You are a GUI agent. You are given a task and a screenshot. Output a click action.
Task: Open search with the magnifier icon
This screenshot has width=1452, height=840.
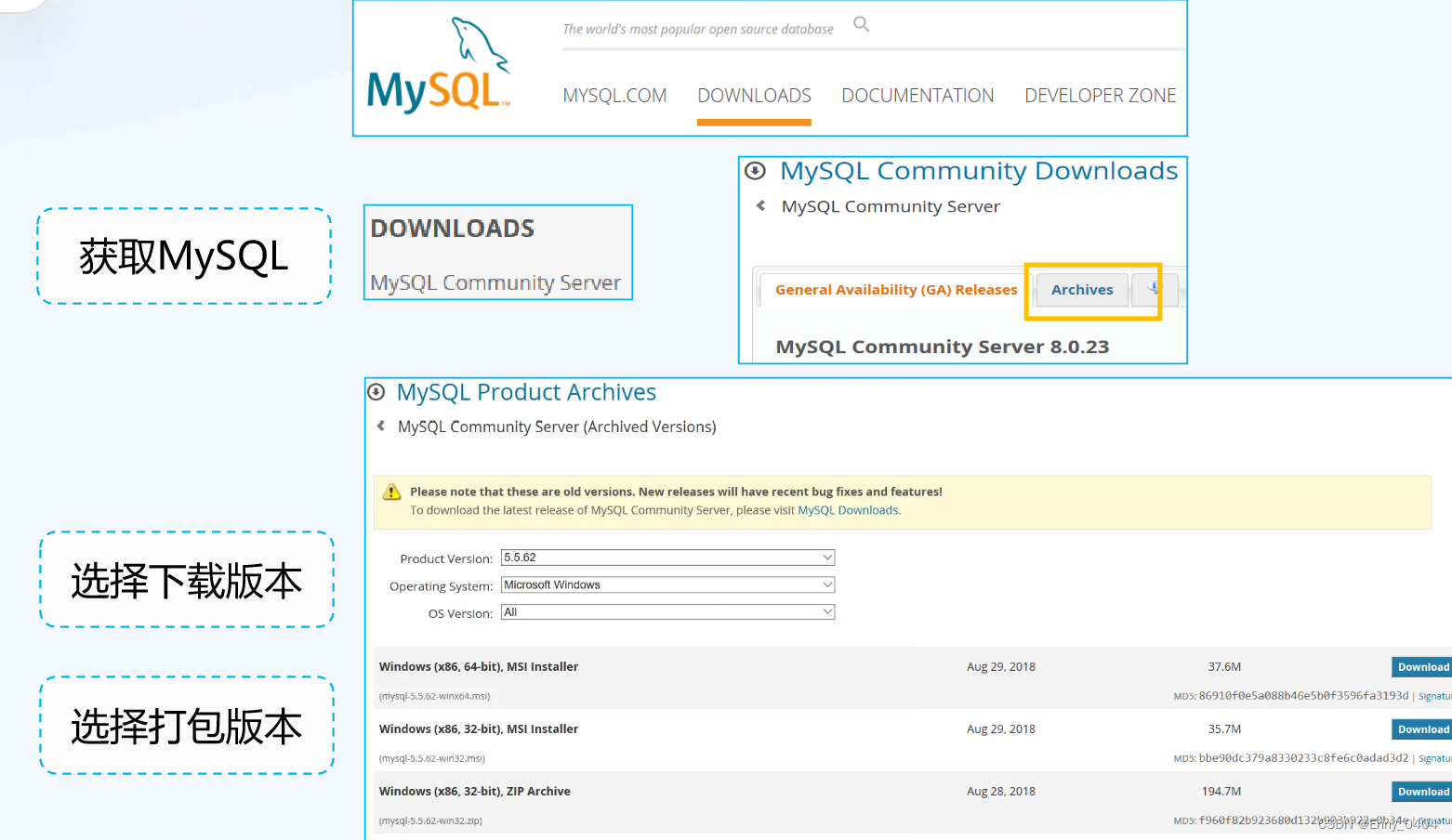tap(860, 23)
